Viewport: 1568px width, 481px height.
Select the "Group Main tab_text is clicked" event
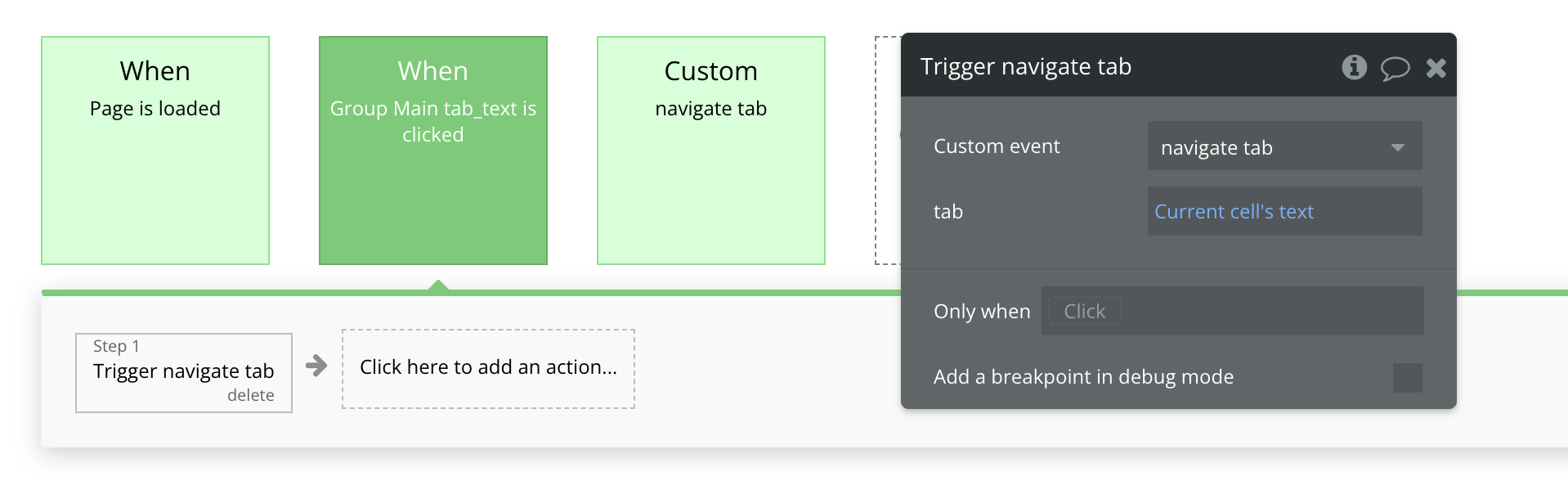pos(433,151)
